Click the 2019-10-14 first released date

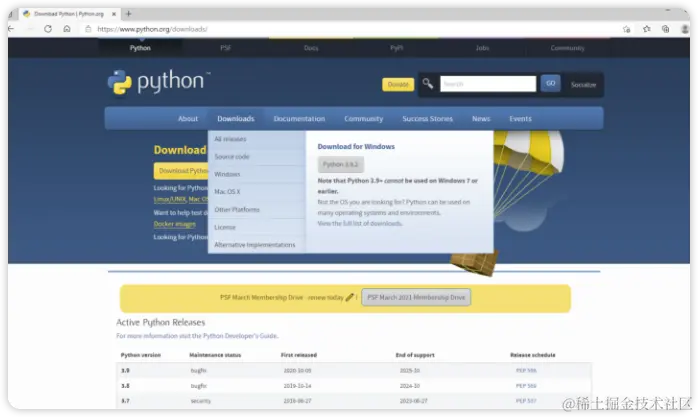tap(297, 385)
